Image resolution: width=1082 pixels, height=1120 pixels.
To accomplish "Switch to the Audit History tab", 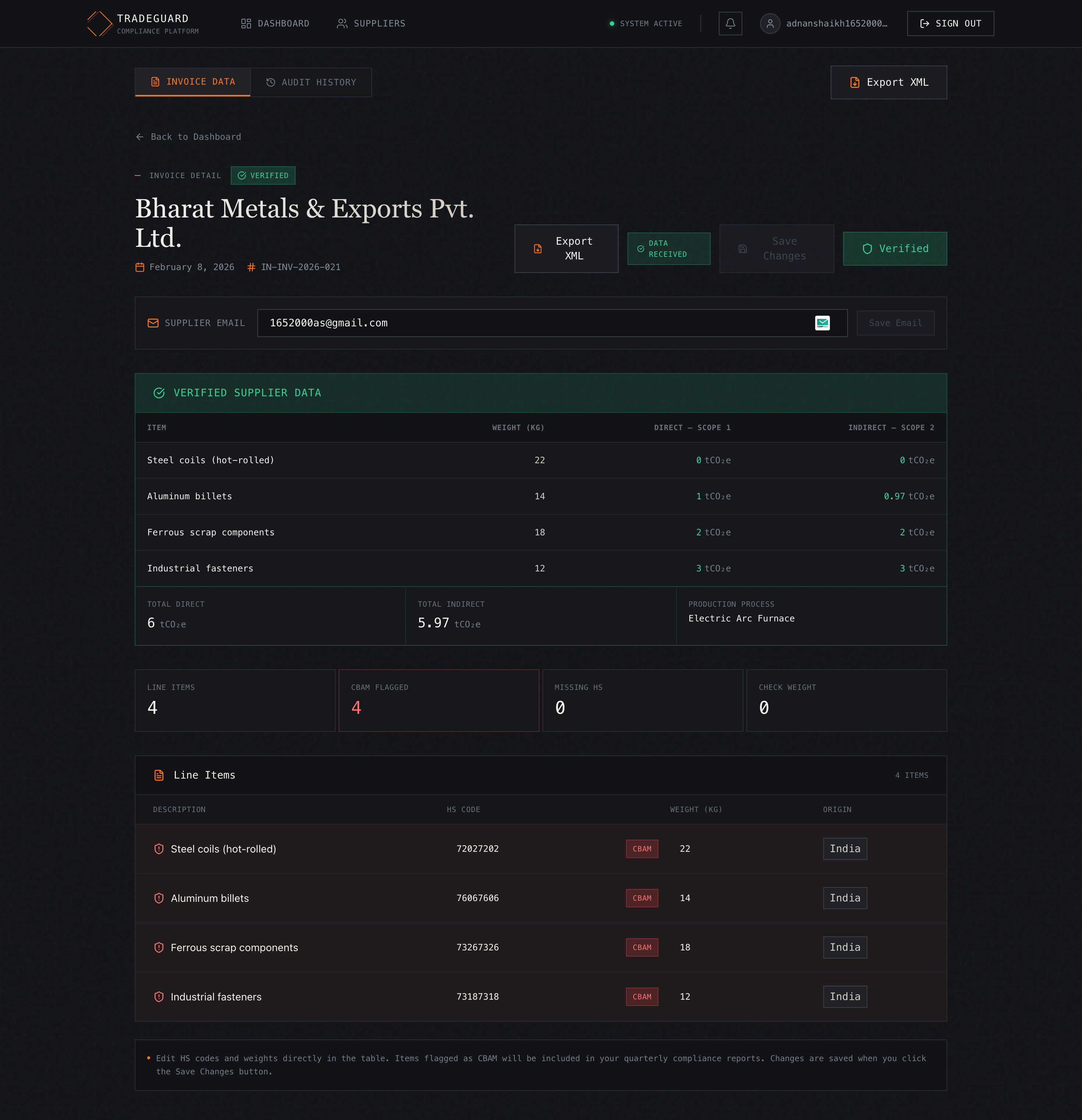I will [311, 82].
